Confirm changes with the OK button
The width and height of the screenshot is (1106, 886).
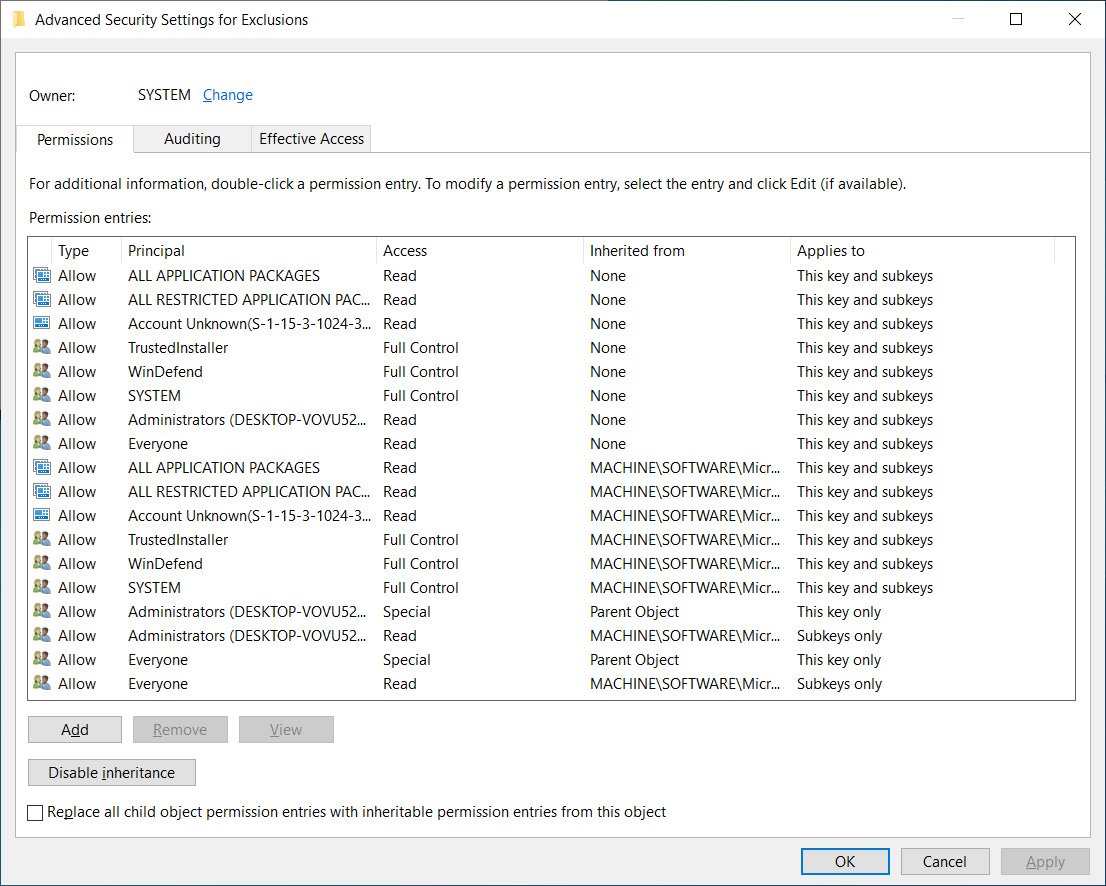pyautogui.click(x=844, y=861)
